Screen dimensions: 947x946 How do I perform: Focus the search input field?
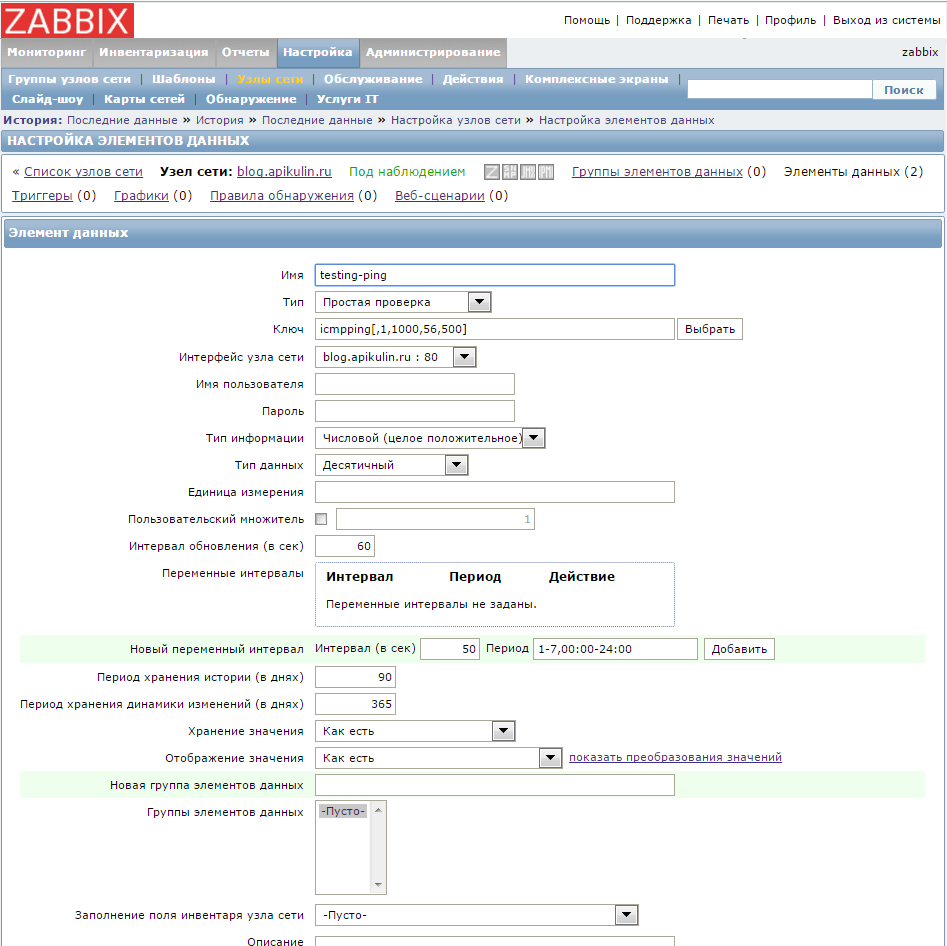coord(780,90)
